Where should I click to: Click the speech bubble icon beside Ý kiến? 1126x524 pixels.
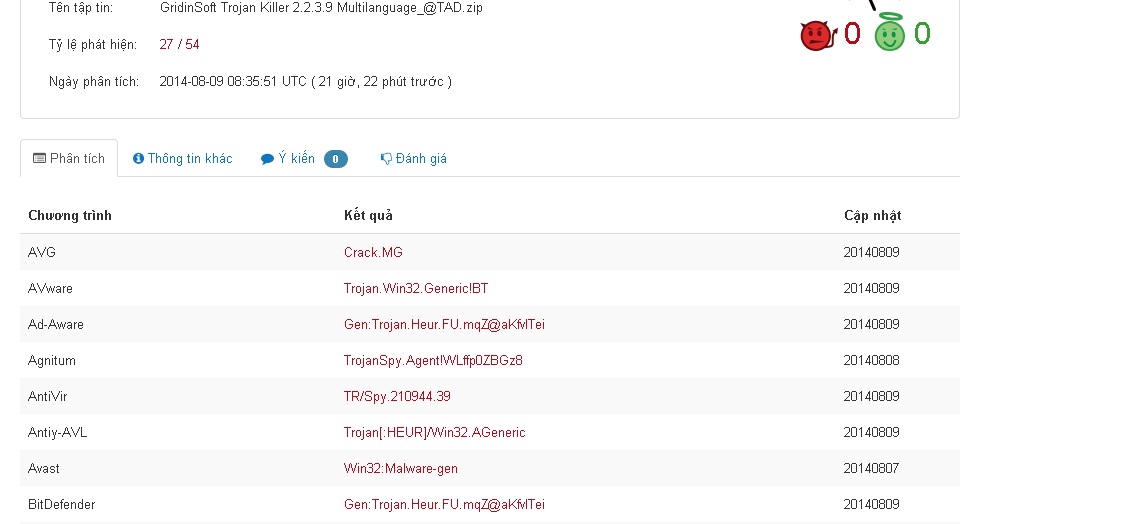pos(267,159)
